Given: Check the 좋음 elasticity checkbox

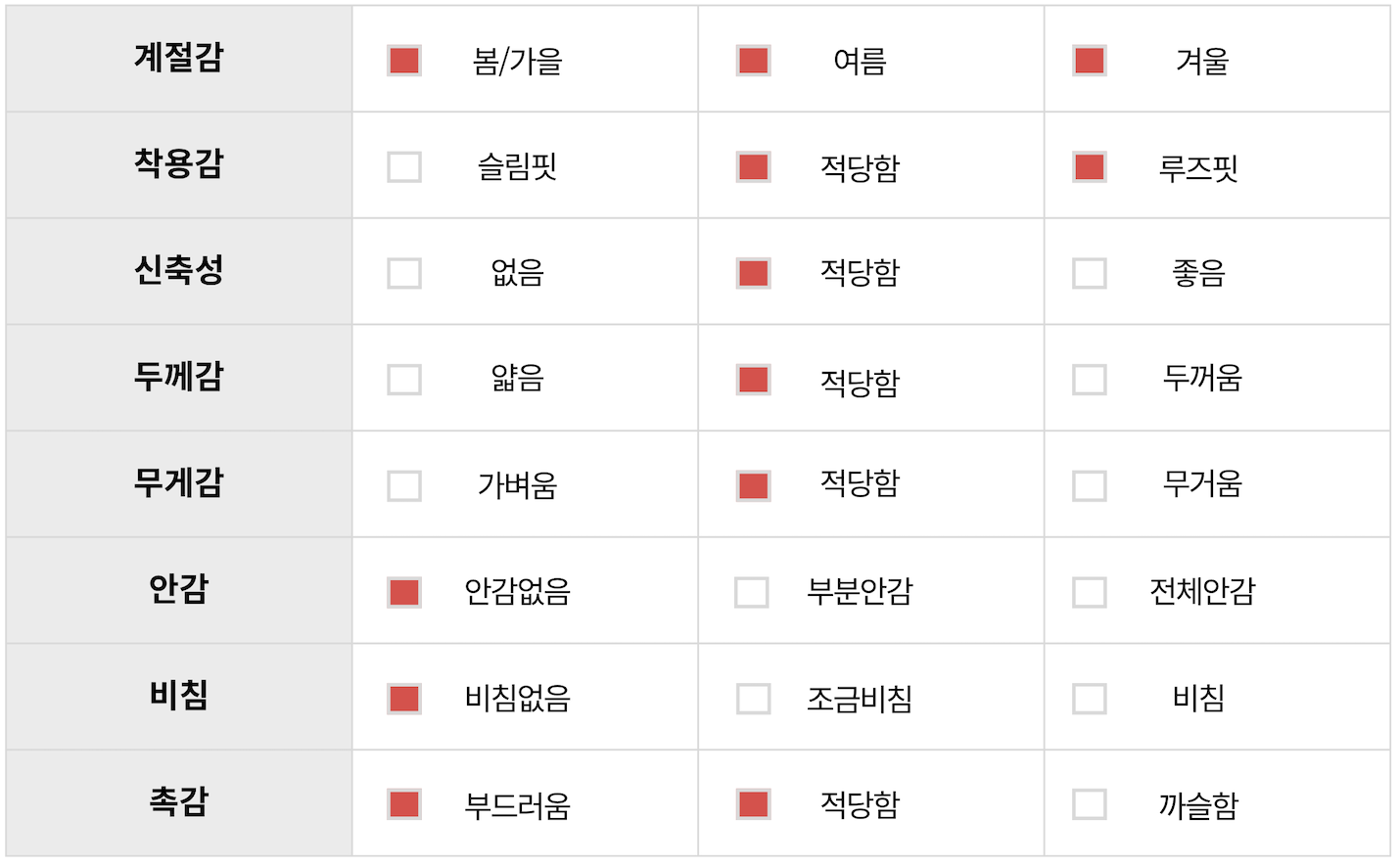Looking at the screenshot, I should point(1090,273).
